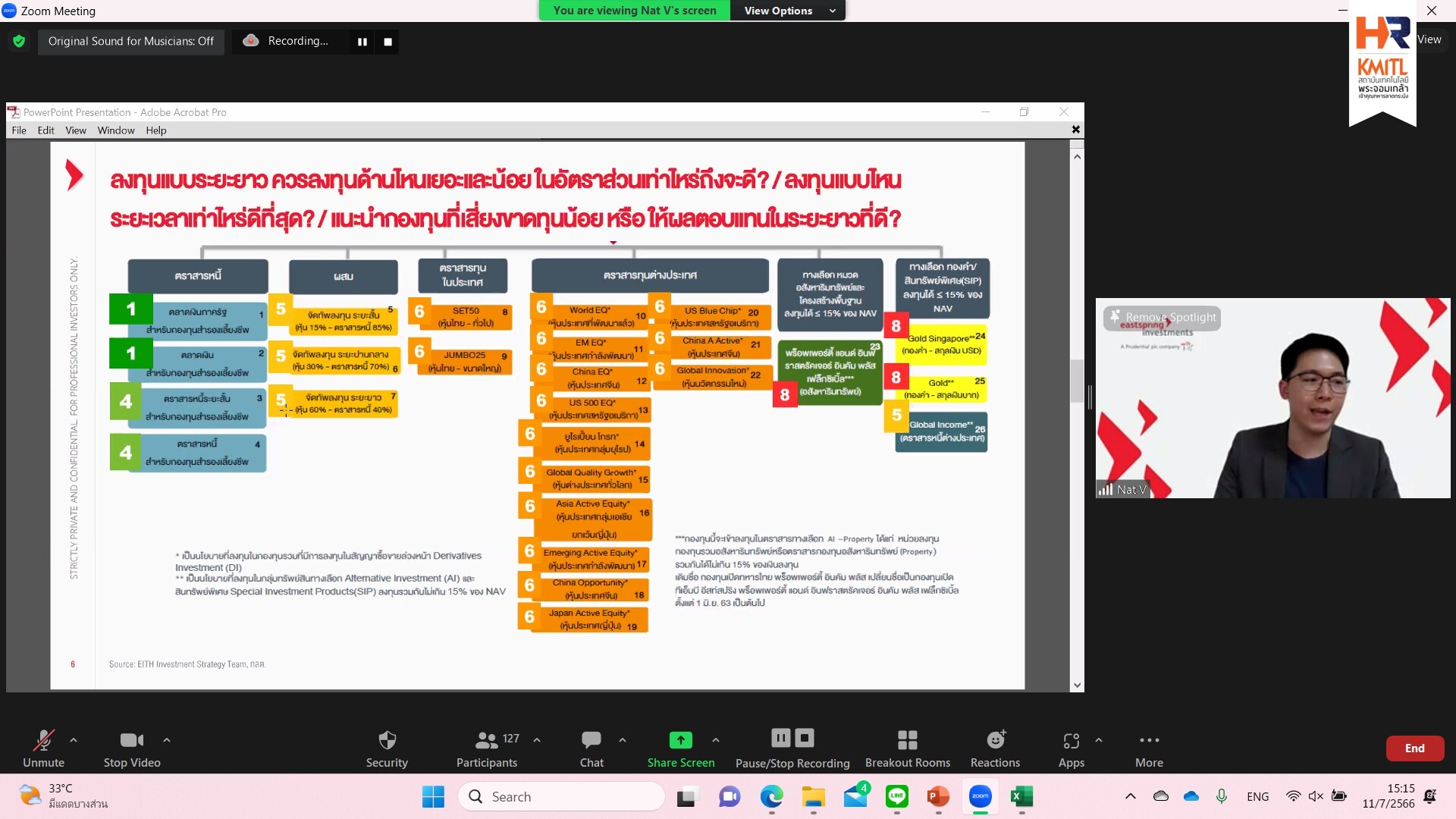Stop the video camera

coord(130,748)
